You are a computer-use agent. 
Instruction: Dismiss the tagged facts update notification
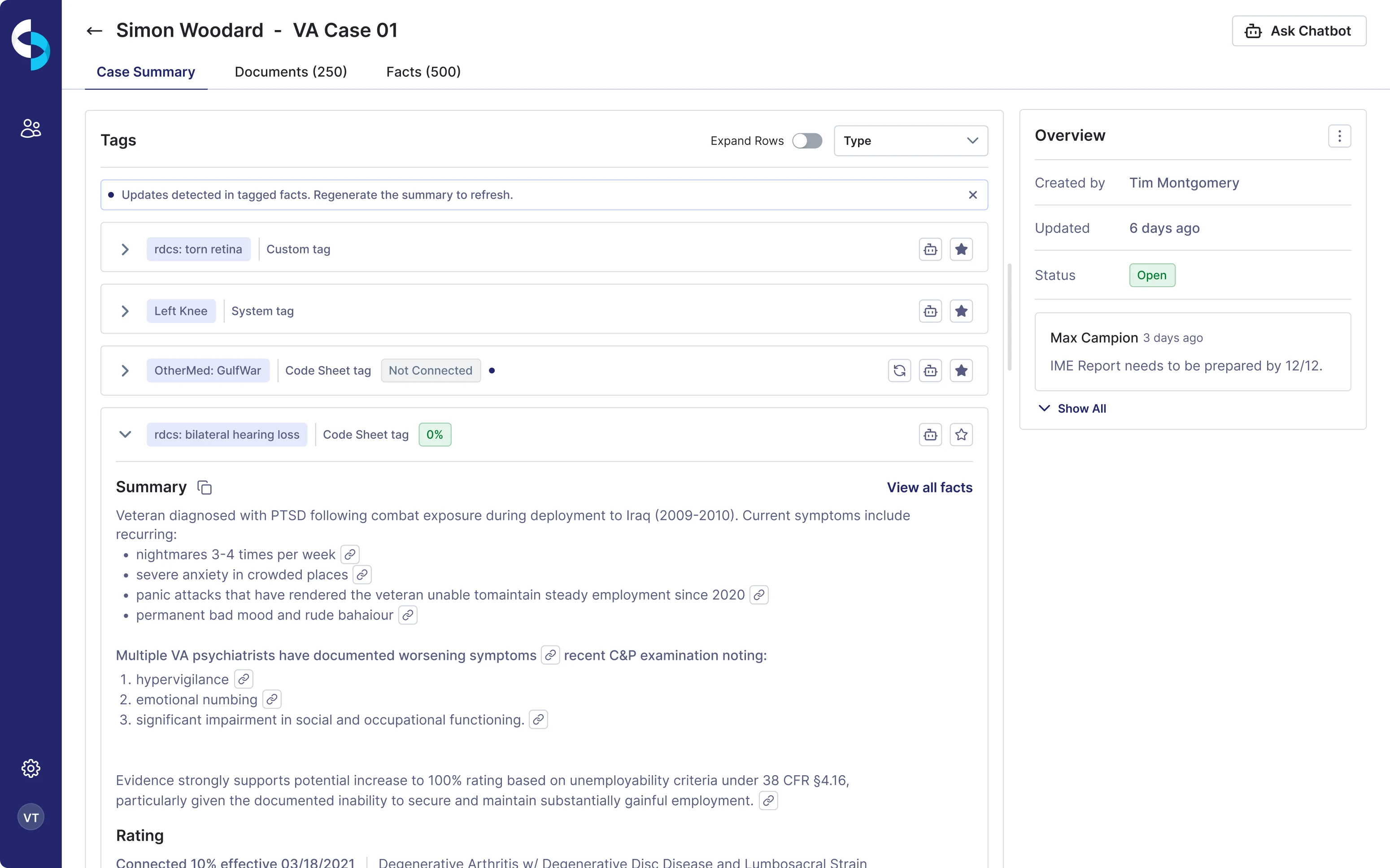tap(972, 195)
